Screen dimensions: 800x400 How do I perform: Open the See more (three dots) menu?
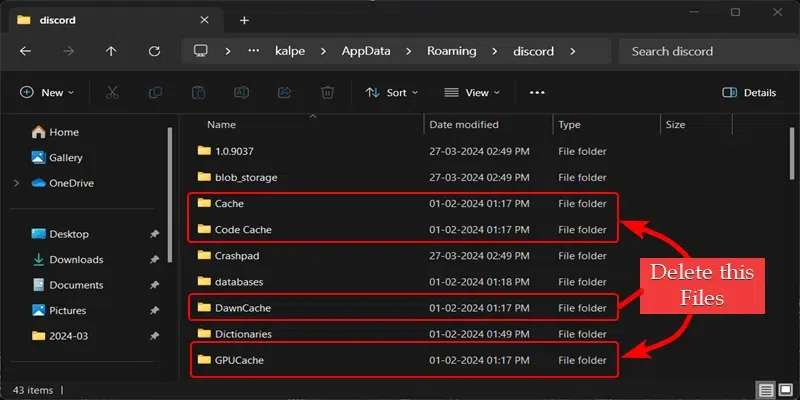537,92
